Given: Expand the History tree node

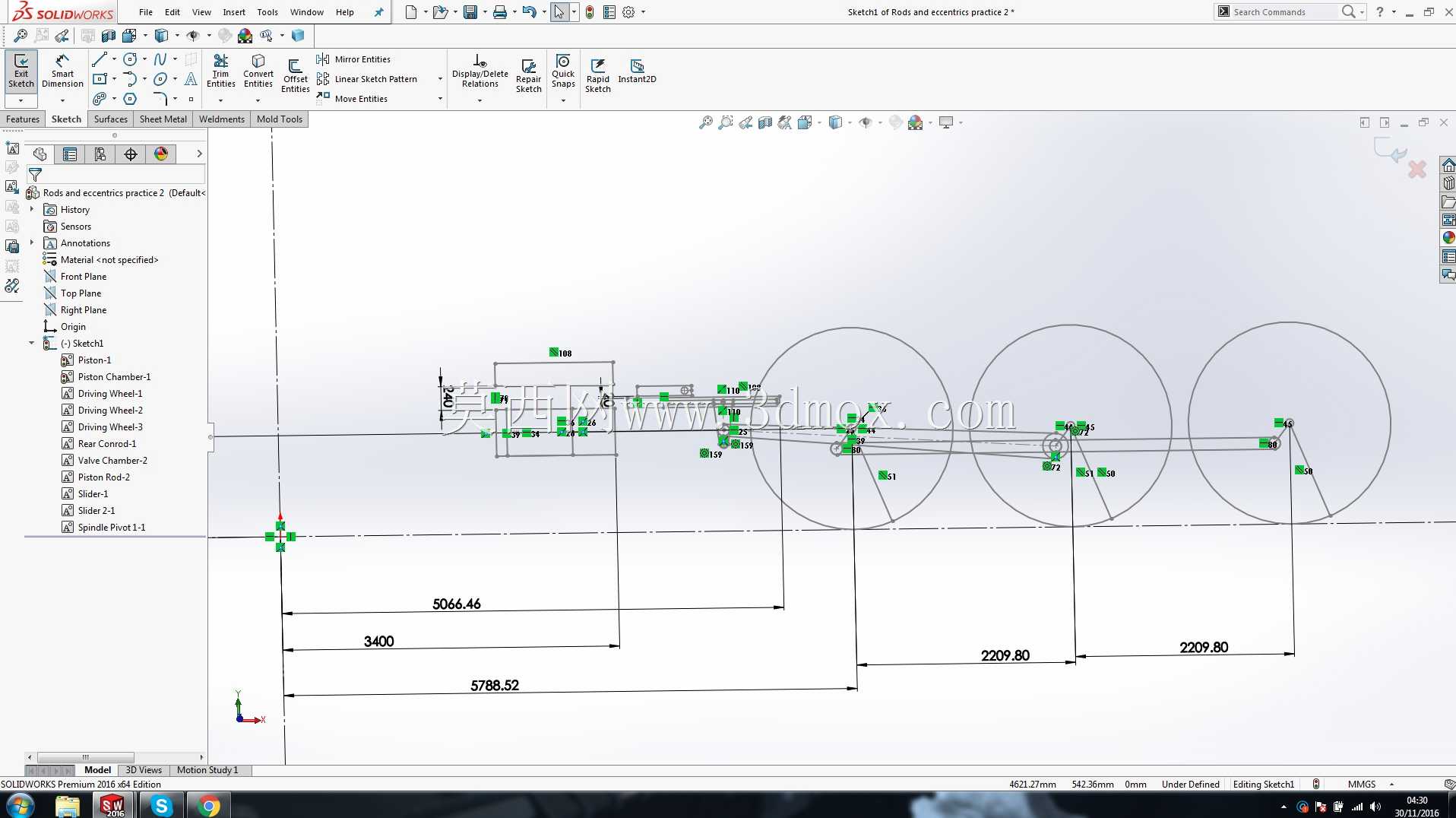Looking at the screenshot, I should 31,209.
